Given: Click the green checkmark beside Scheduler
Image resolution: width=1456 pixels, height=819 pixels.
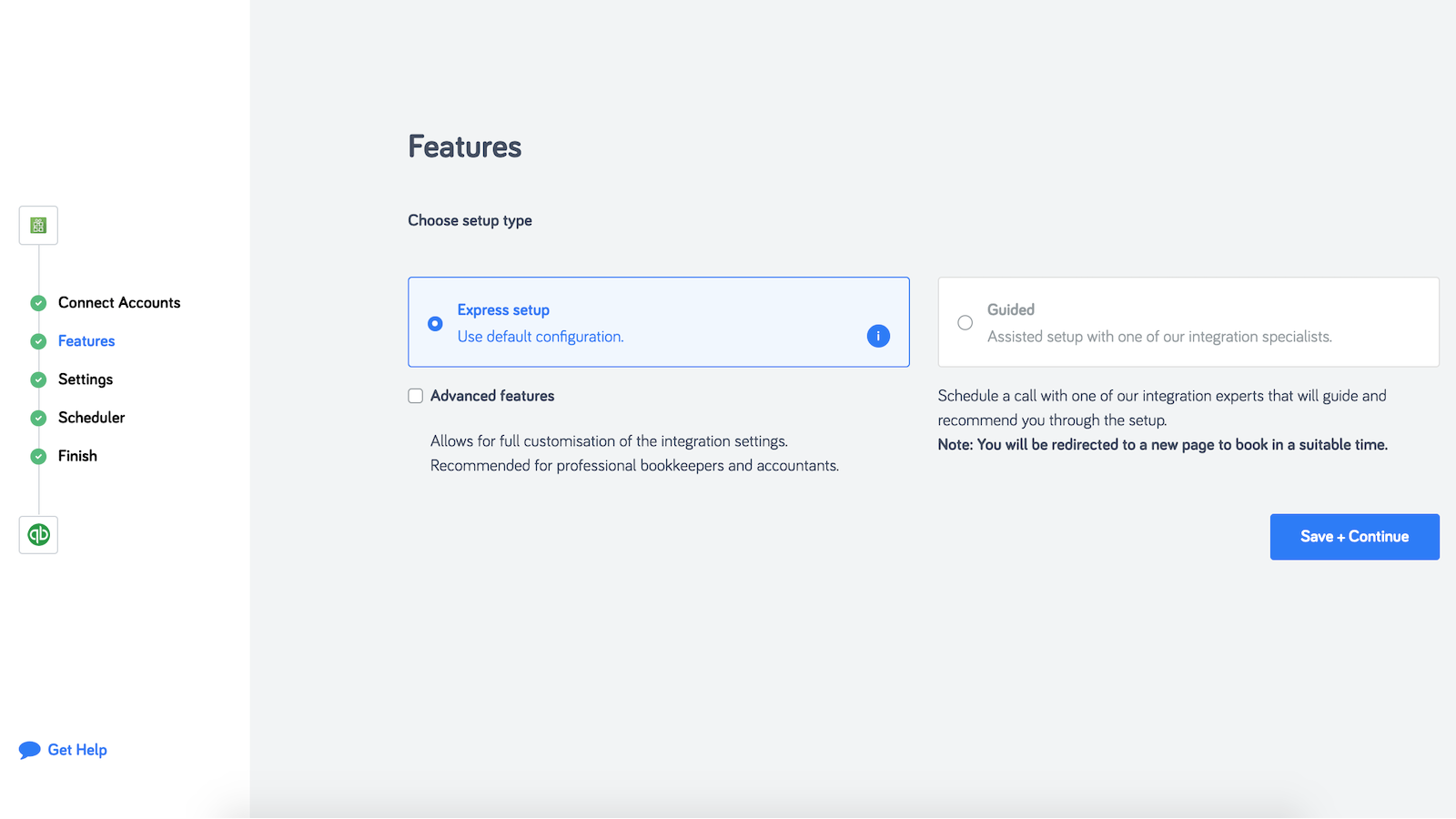Looking at the screenshot, I should (37, 418).
